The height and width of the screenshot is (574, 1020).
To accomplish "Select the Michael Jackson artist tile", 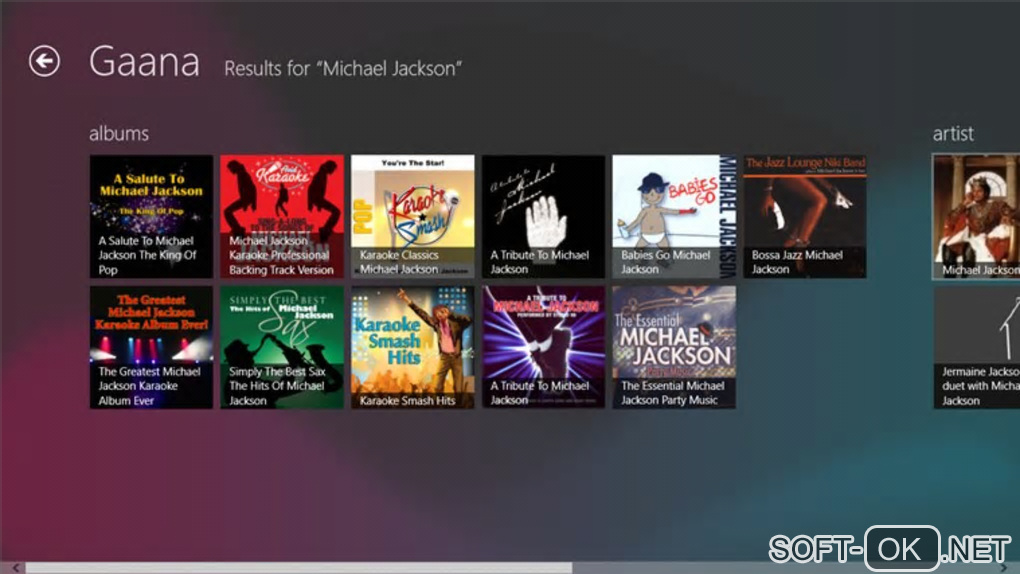I will [976, 217].
